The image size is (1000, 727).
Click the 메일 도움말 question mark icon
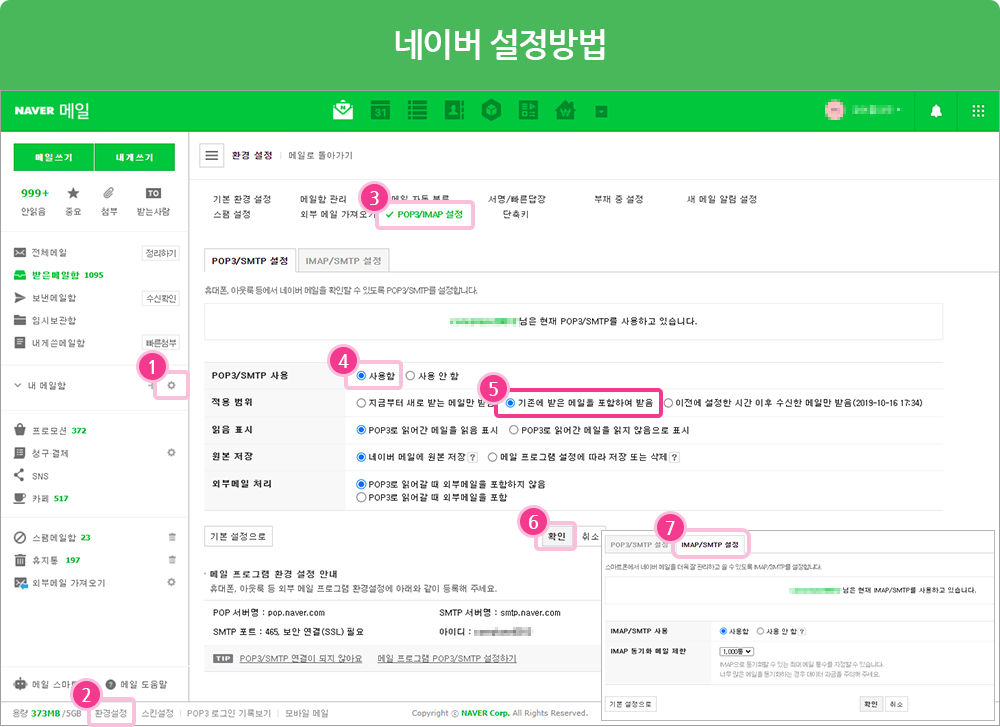(x=110, y=684)
